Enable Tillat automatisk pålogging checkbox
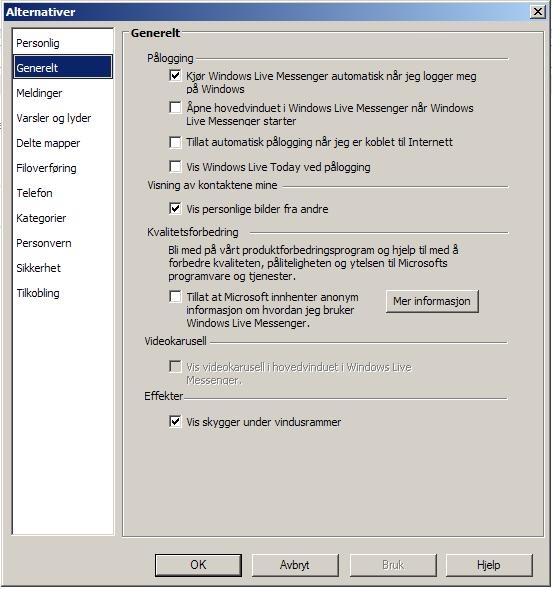 tap(175, 142)
